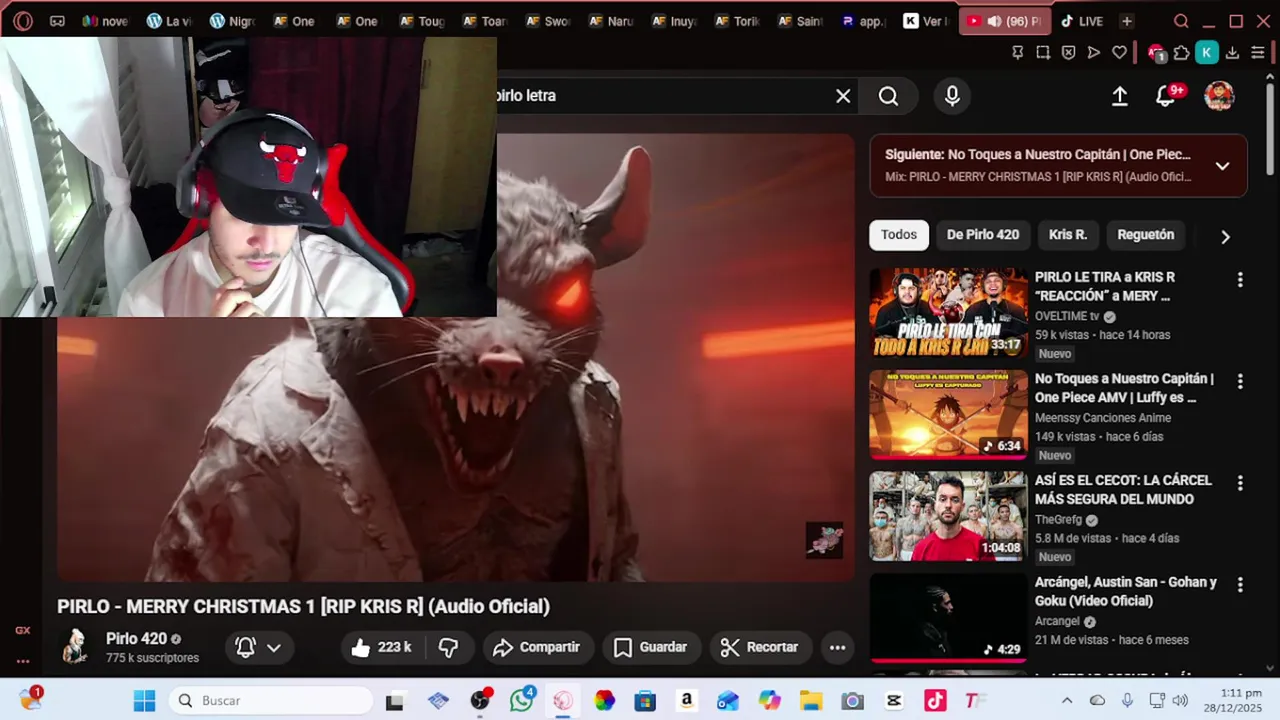The image size is (1280, 720).
Task: Open OVELTIME tv channel link
Action: tap(1066, 316)
